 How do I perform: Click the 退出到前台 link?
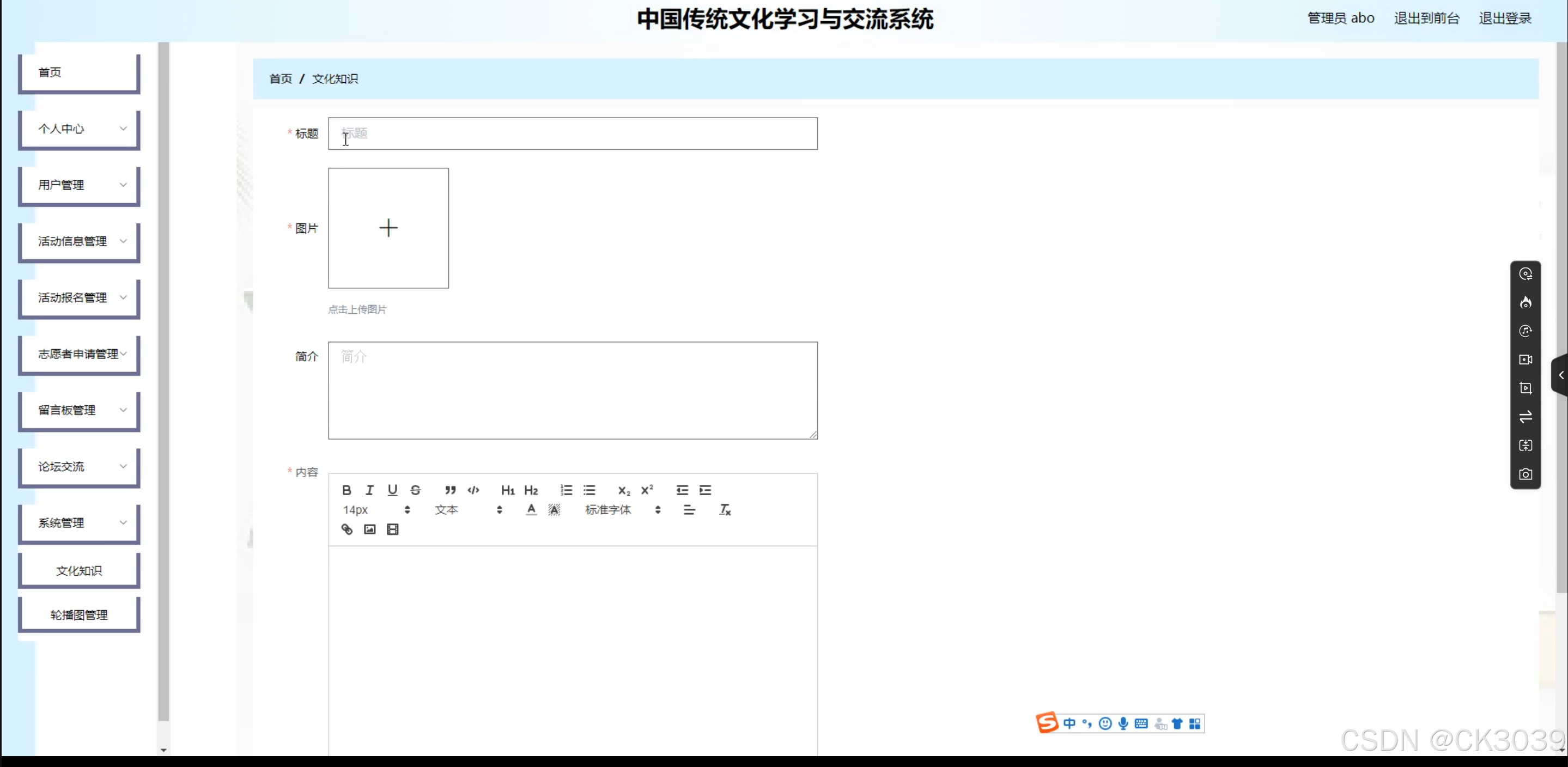click(1426, 19)
